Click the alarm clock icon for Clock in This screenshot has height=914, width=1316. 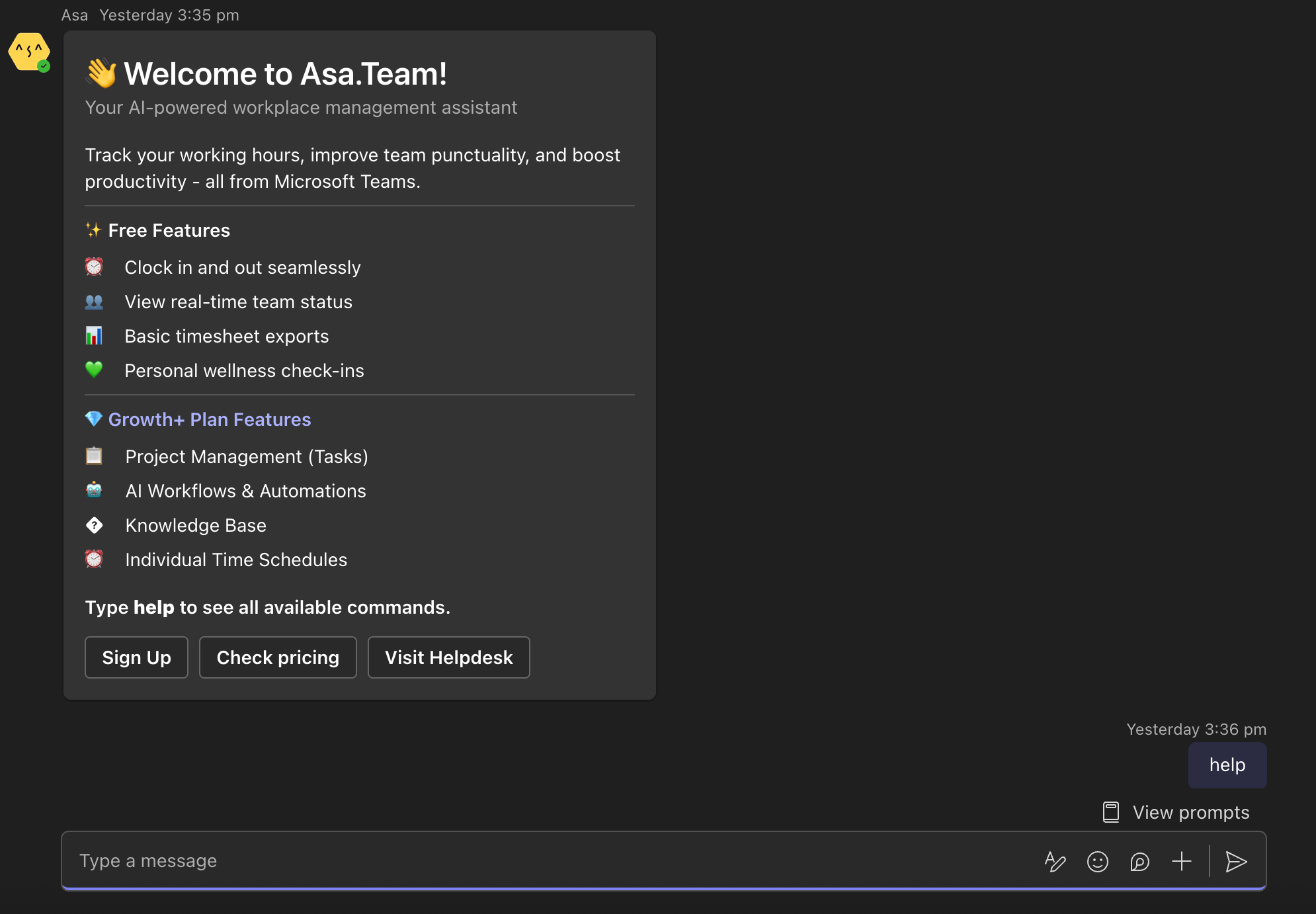[x=94, y=267]
